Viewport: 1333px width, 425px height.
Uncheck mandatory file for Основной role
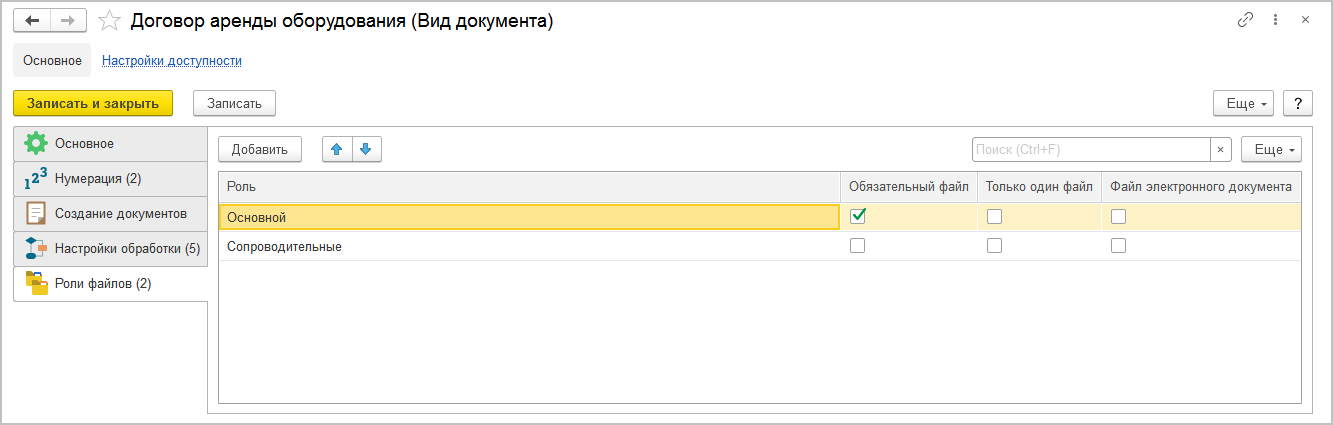[857, 216]
